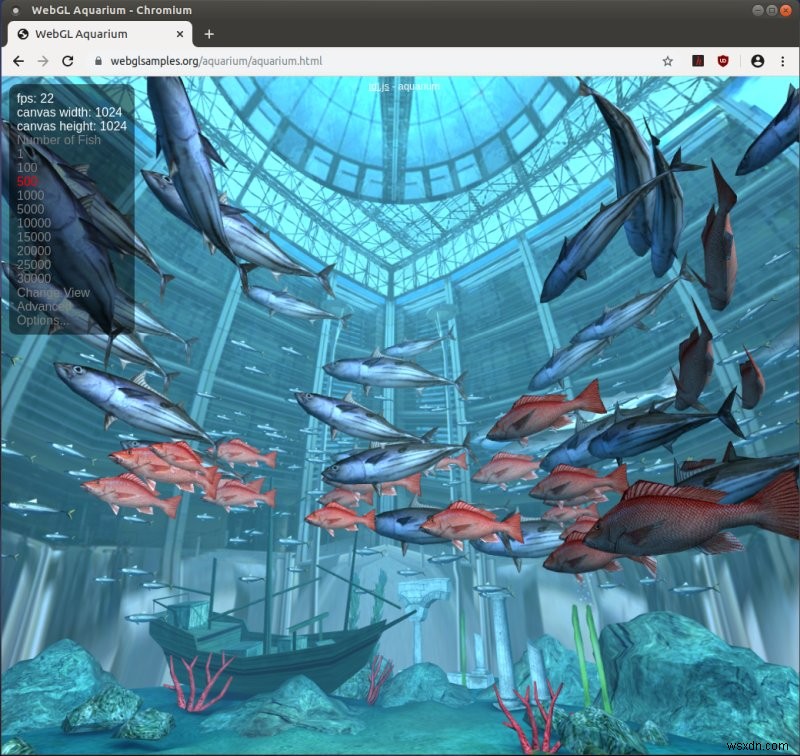Click the user profile avatar icon
Screen dimensions: 800x756
(757, 61)
